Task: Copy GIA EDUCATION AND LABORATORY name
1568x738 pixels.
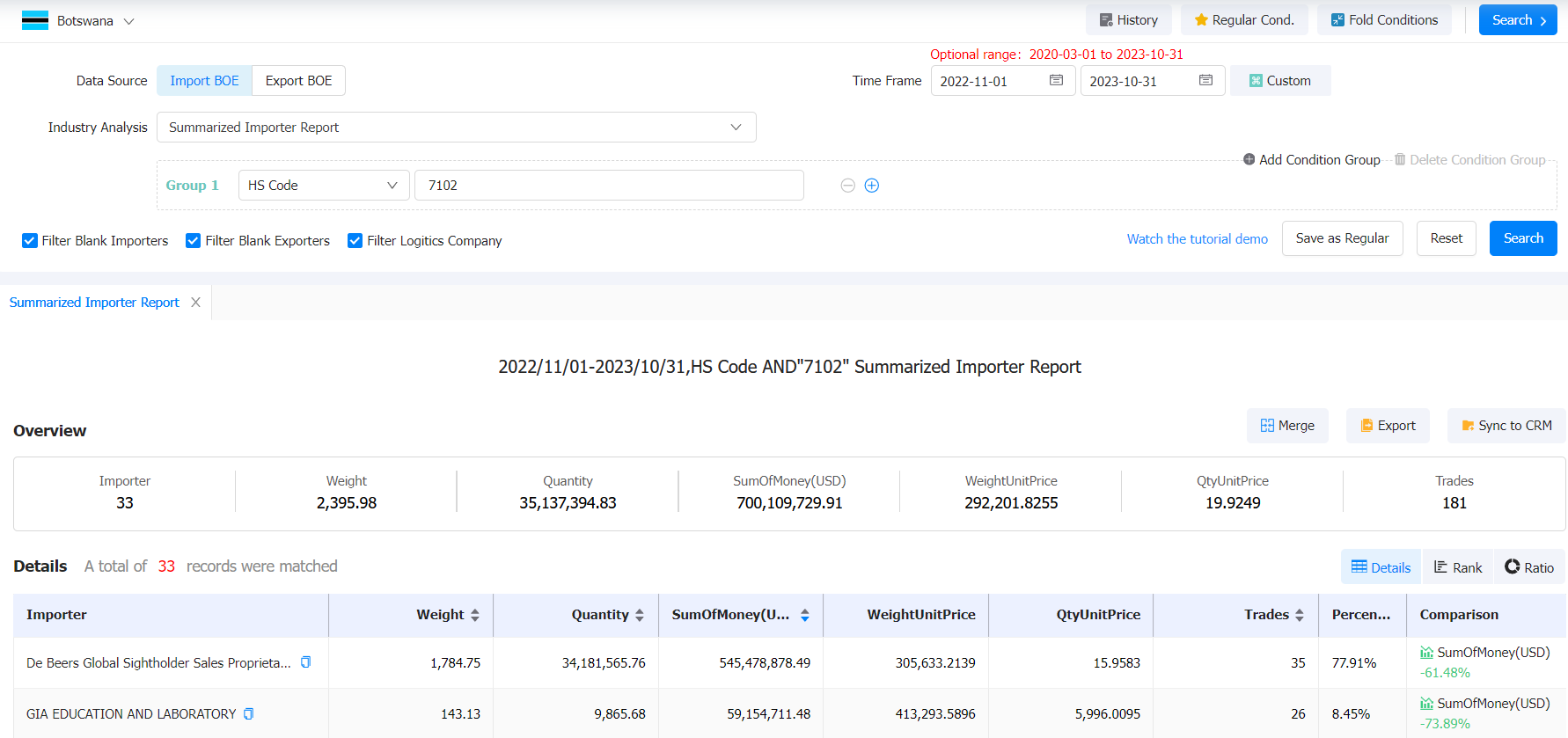Action: point(249,713)
